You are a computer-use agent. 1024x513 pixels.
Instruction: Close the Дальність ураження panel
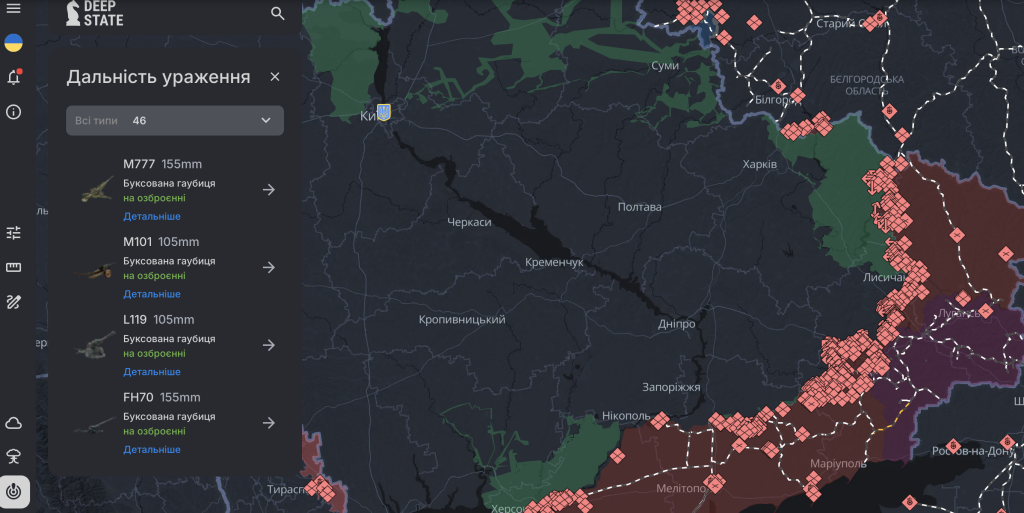[x=275, y=77]
